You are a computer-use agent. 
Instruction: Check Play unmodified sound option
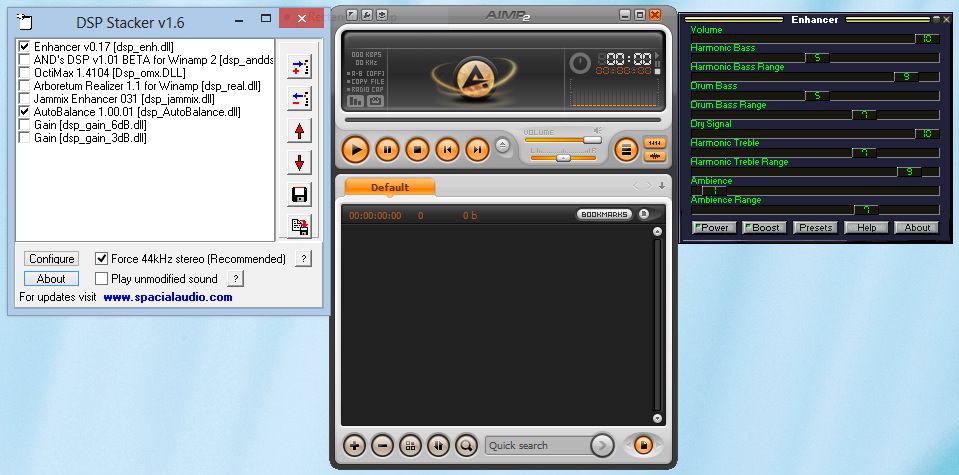click(102, 279)
